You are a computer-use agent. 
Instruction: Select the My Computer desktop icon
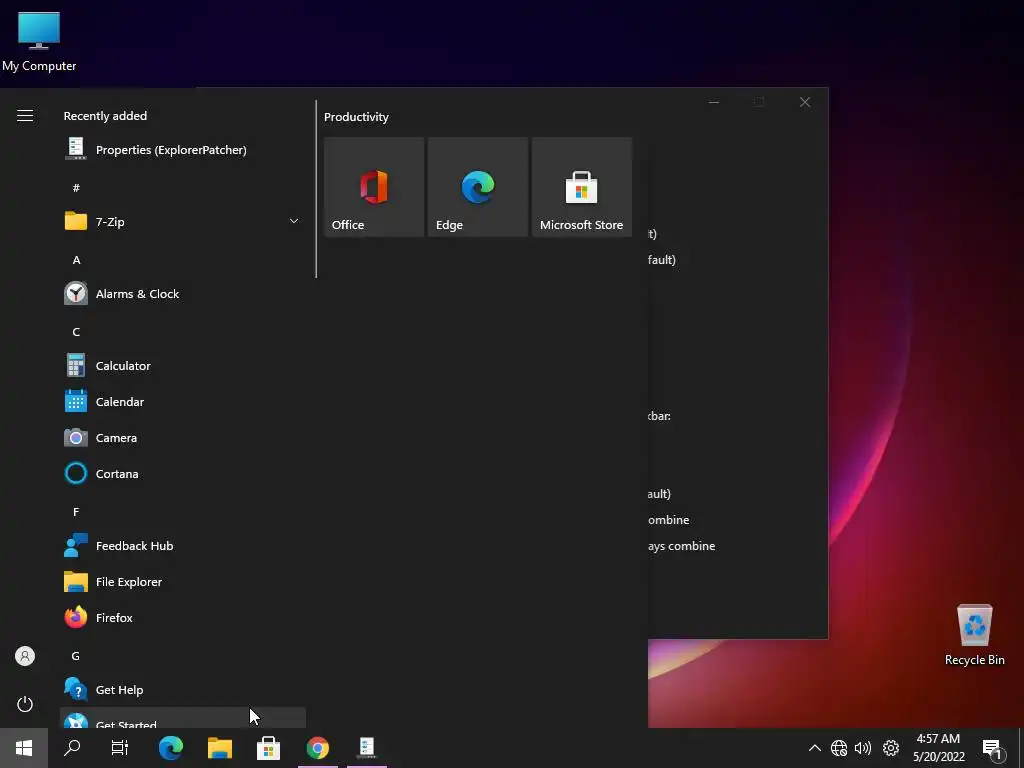39,42
